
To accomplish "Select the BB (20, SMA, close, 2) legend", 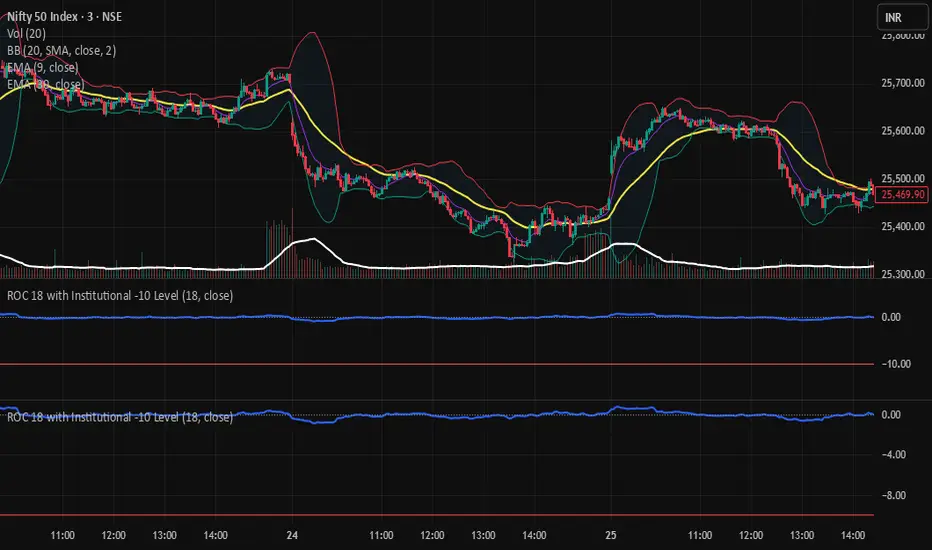I will tap(61, 51).
